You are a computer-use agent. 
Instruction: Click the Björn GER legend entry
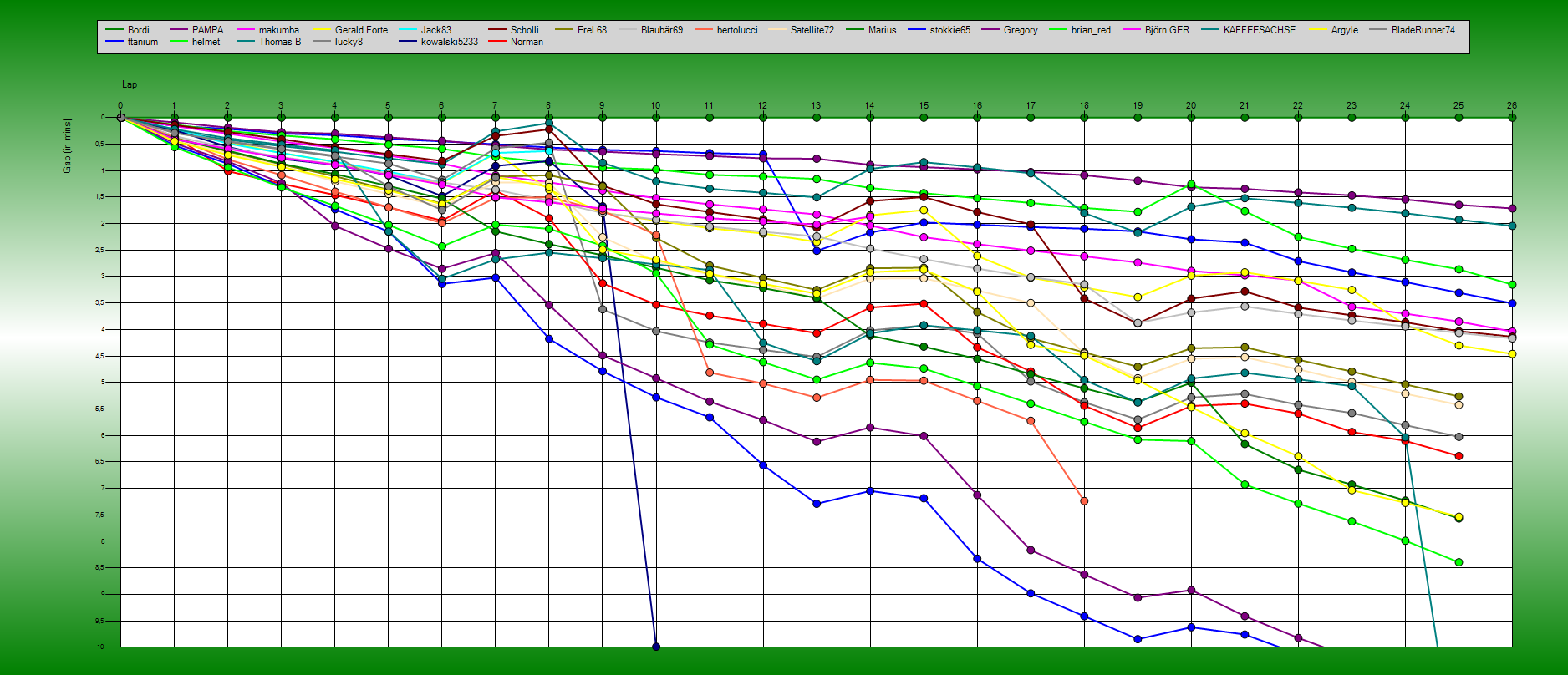tap(1167, 30)
